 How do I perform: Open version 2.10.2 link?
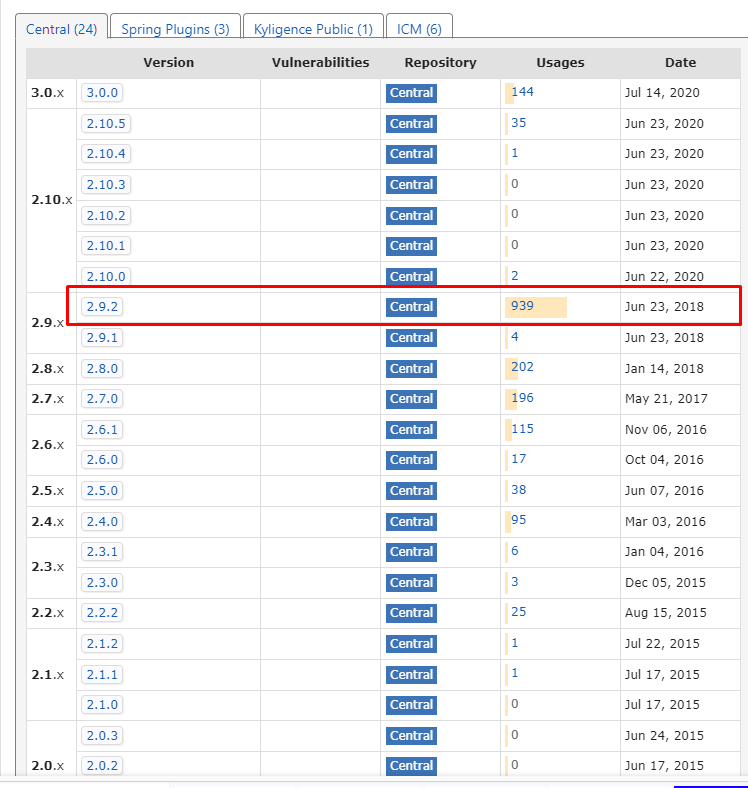(x=106, y=216)
